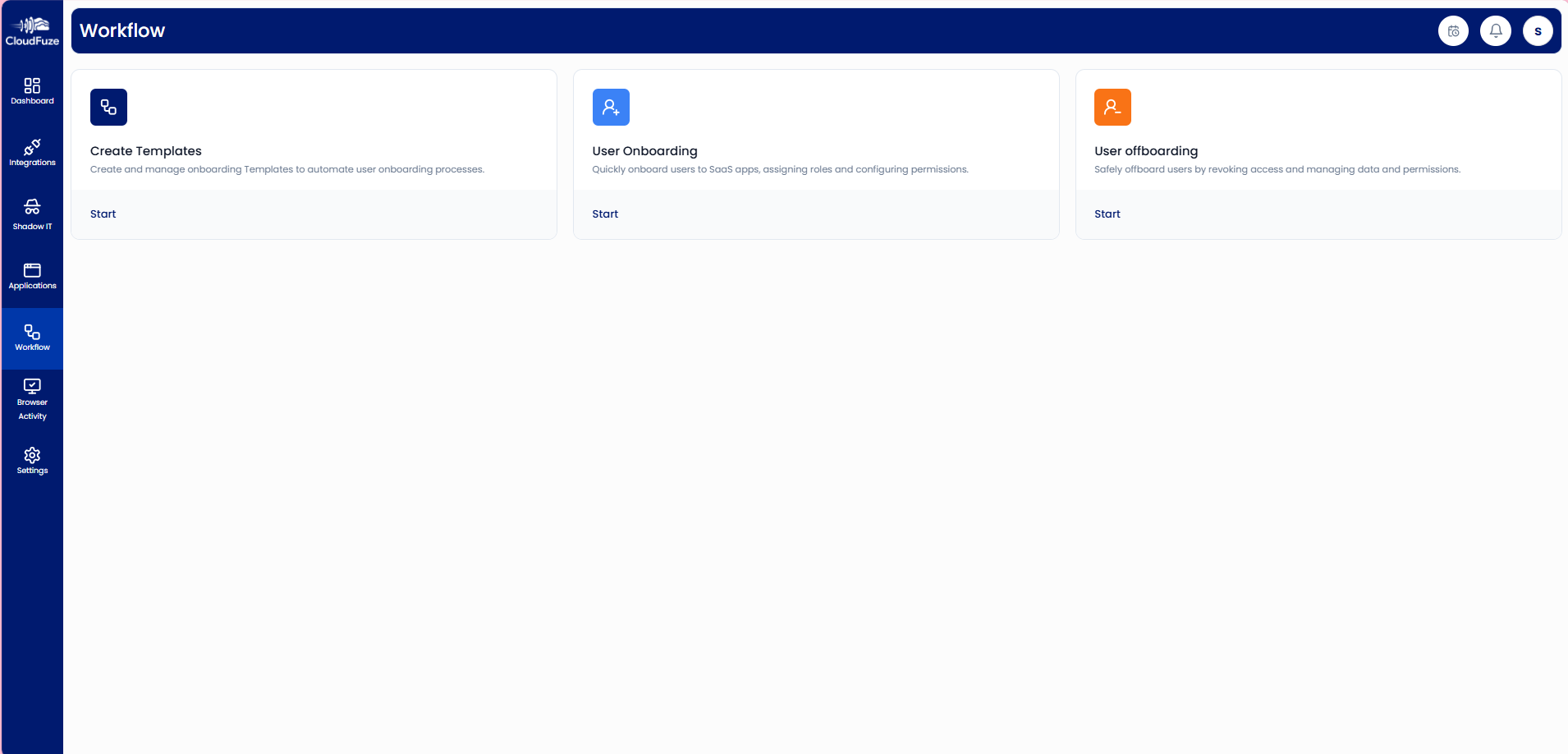Screen dimensions: 1568x754
Task: Open the profile menu labeled S
Action: (x=1538, y=30)
